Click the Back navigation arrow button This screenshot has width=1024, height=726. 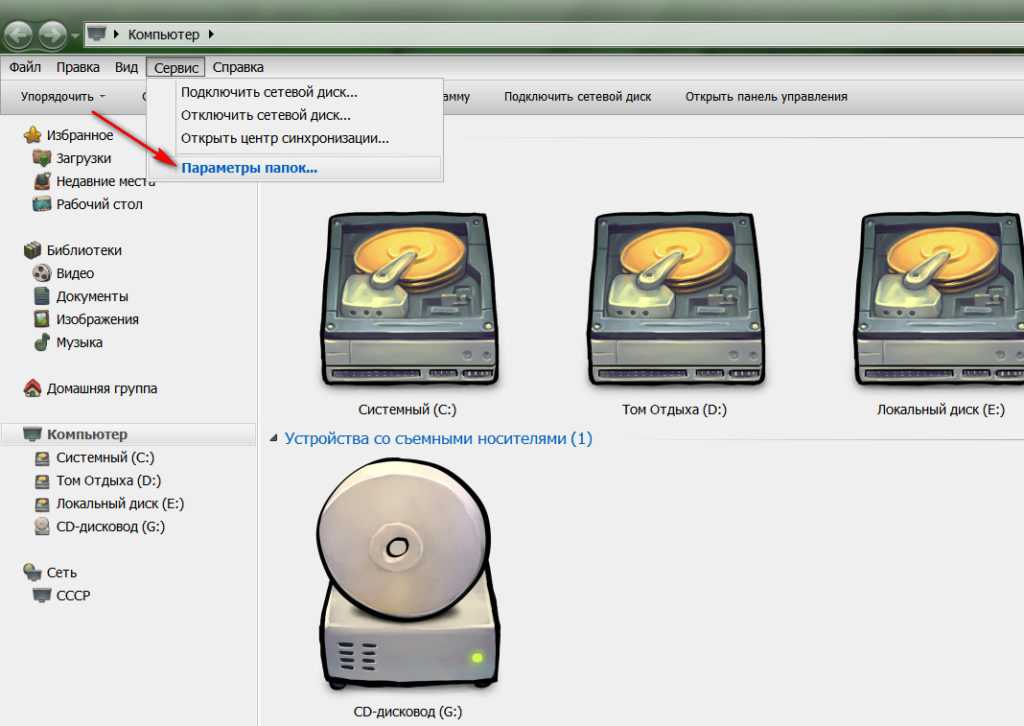coord(18,36)
